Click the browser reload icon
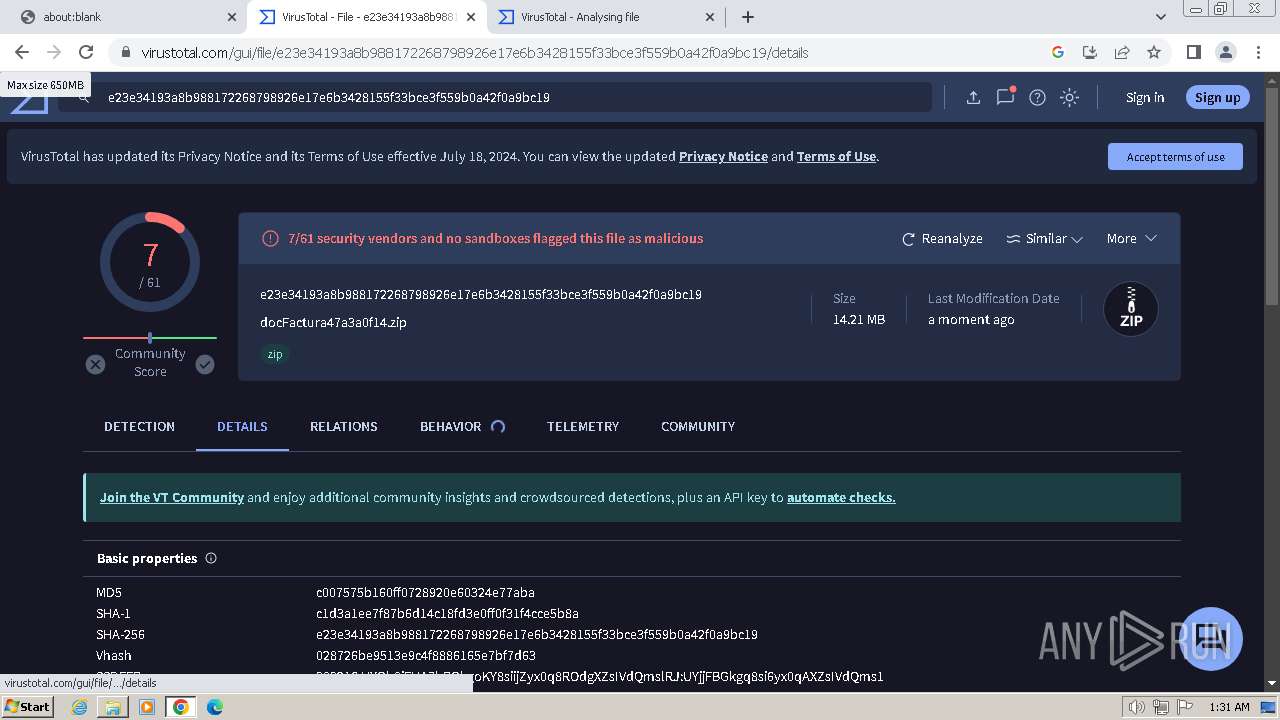Screen dimensions: 1280x720 click(86, 52)
